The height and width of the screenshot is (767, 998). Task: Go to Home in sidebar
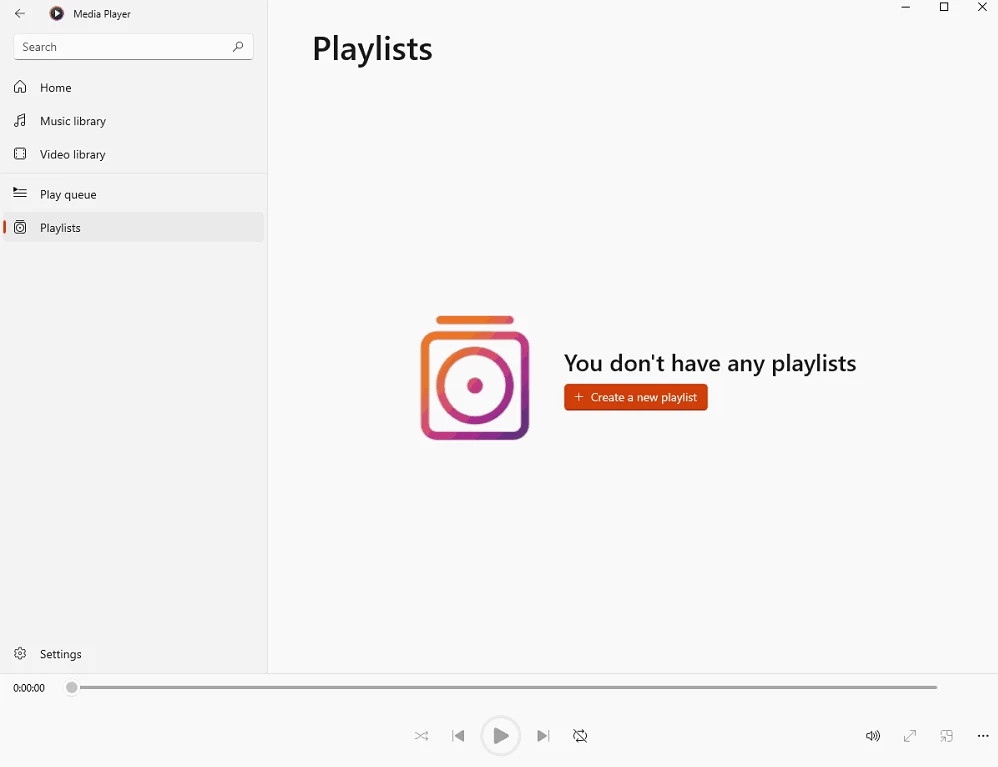point(56,88)
